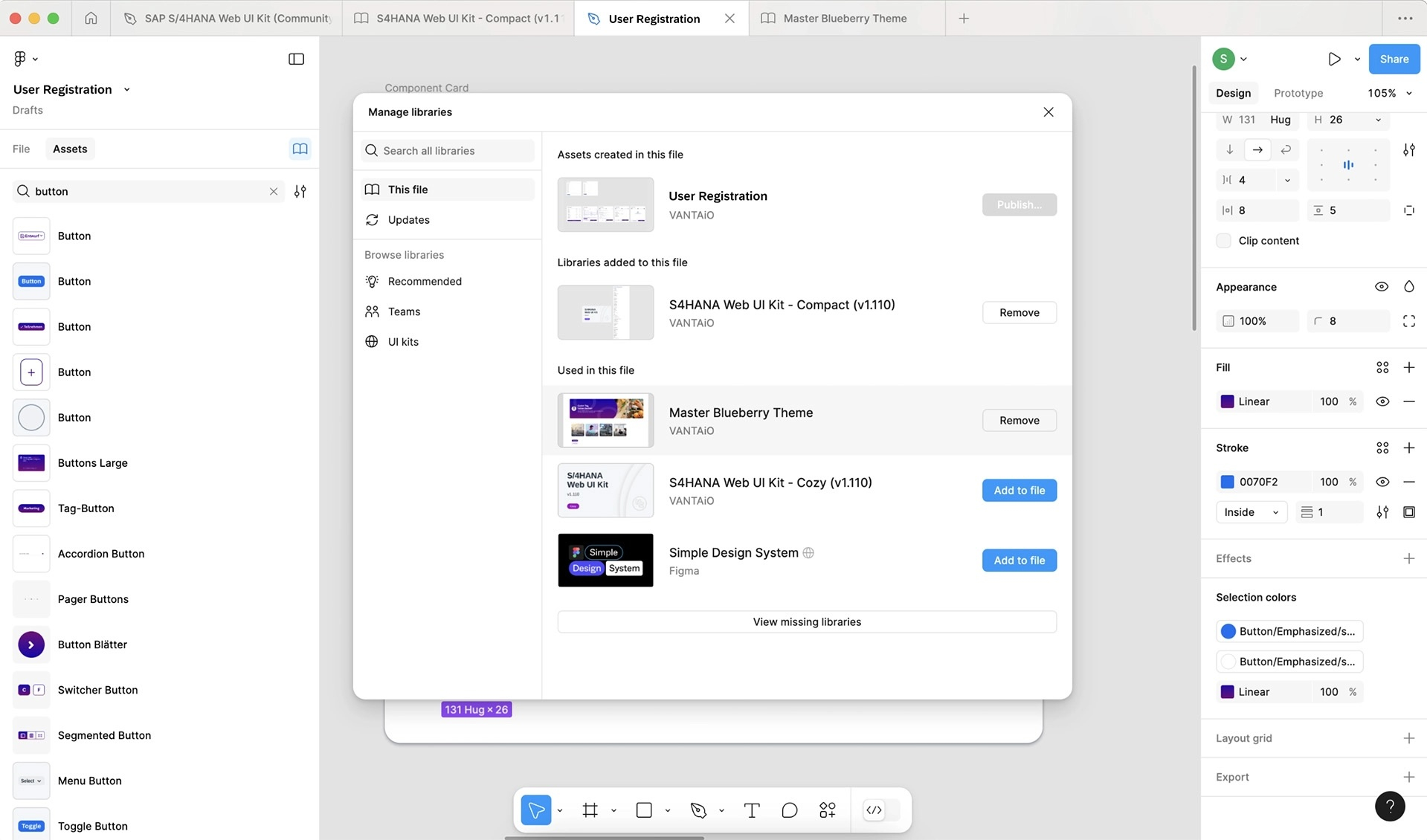This screenshot has width=1427, height=840.
Task: Toggle Fill visibility eye icon
Action: click(1382, 401)
